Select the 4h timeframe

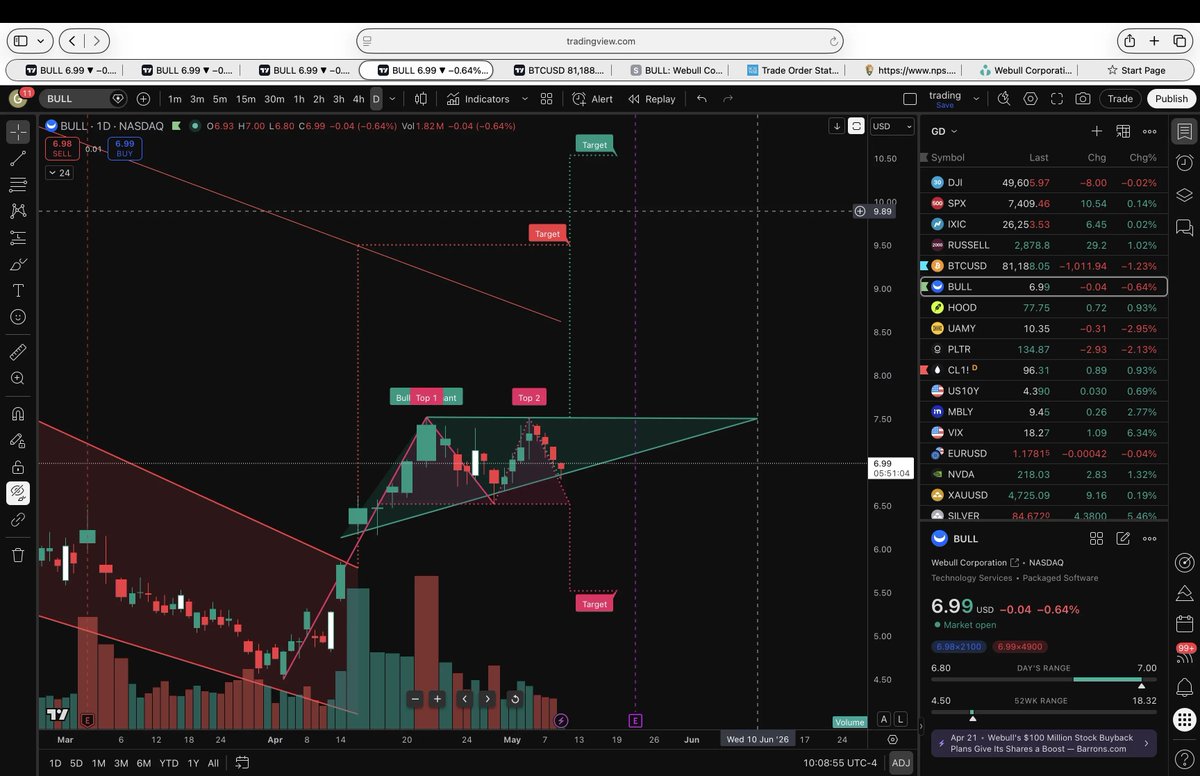pyautogui.click(x=358, y=99)
